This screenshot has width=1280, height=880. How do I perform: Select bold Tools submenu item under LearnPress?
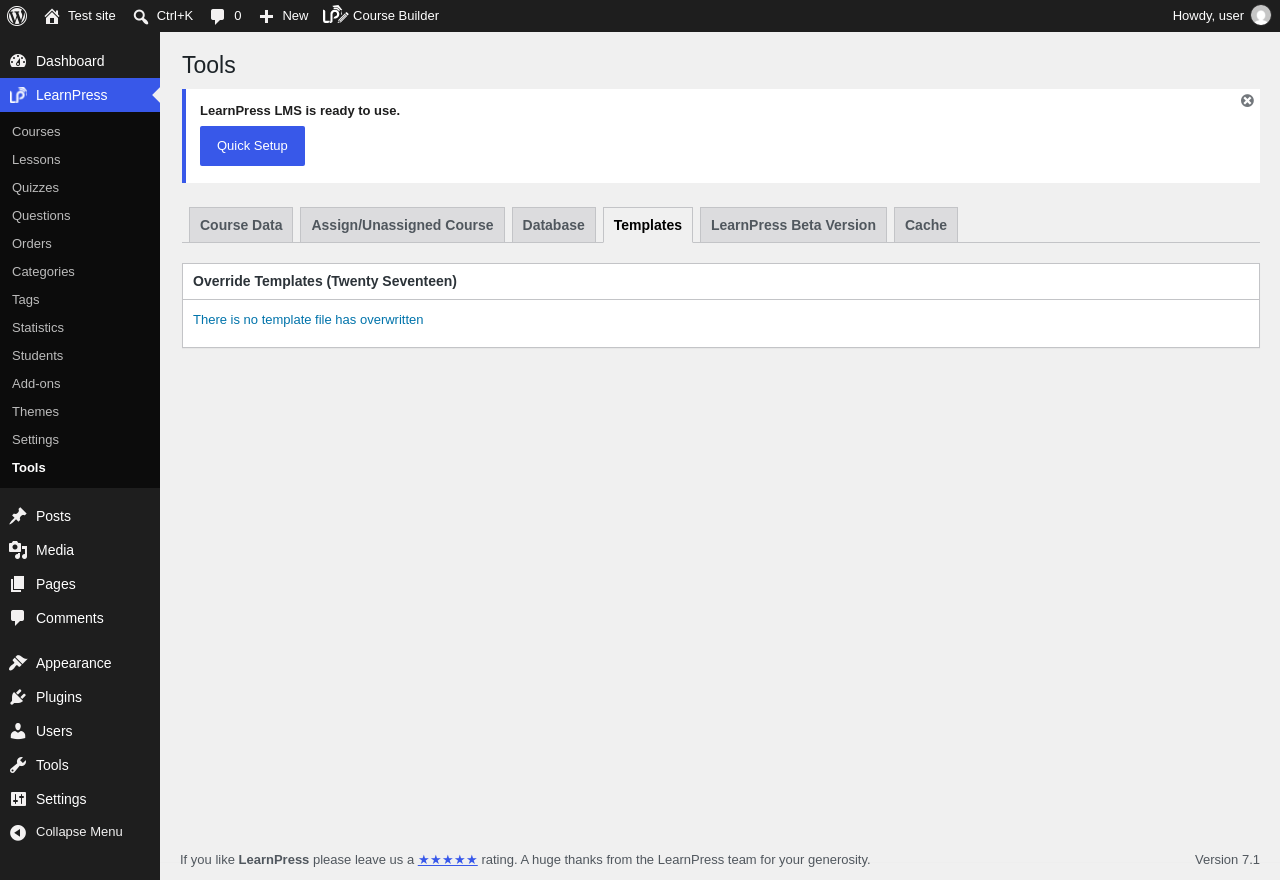tap(29, 468)
